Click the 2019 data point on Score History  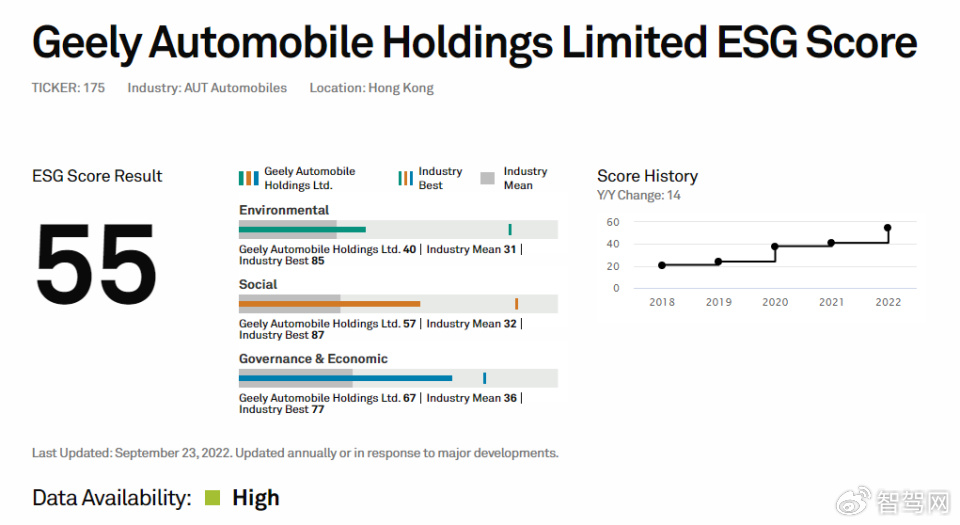[x=718, y=261]
